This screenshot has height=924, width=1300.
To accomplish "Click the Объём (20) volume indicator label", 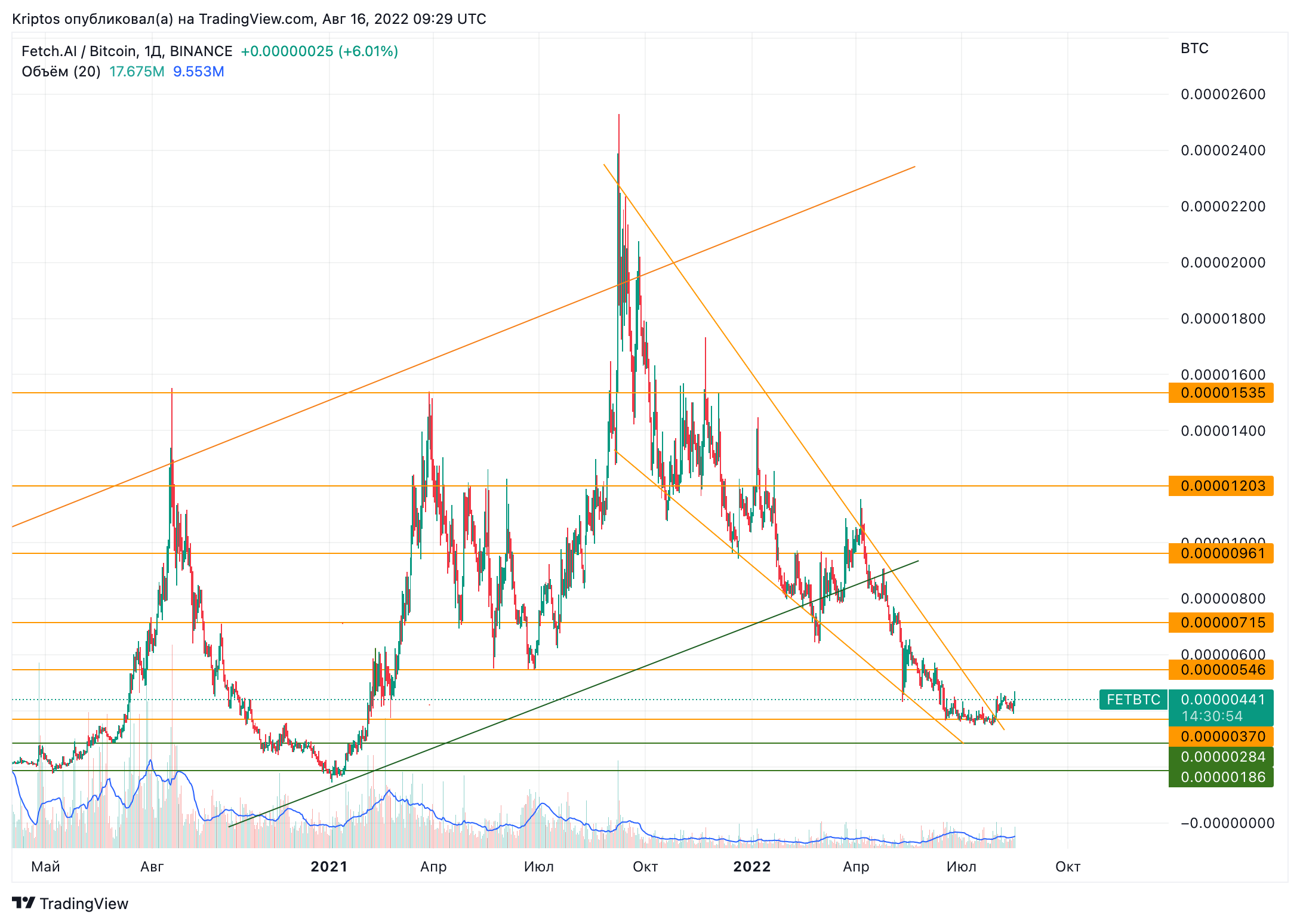I will (x=61, y=72).
